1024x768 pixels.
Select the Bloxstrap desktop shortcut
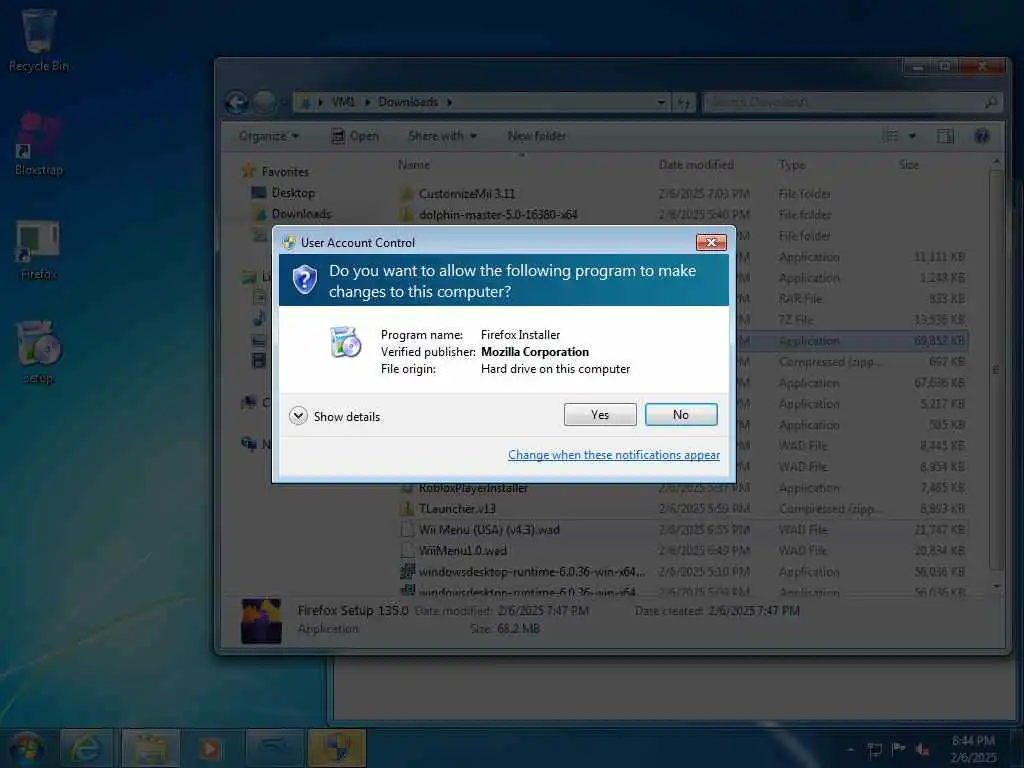tap(39, 144)
